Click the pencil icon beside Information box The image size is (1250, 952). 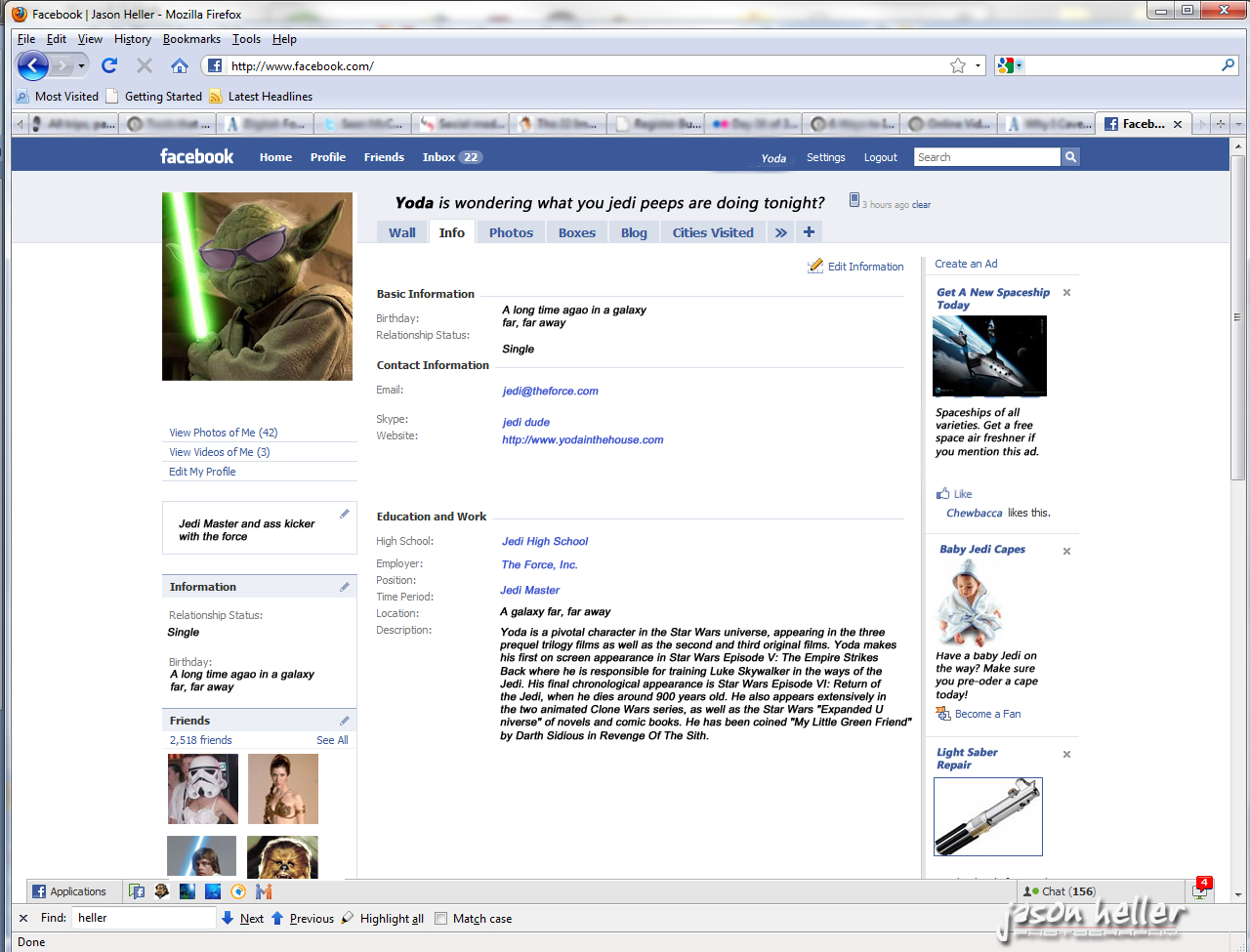(344, 587)
